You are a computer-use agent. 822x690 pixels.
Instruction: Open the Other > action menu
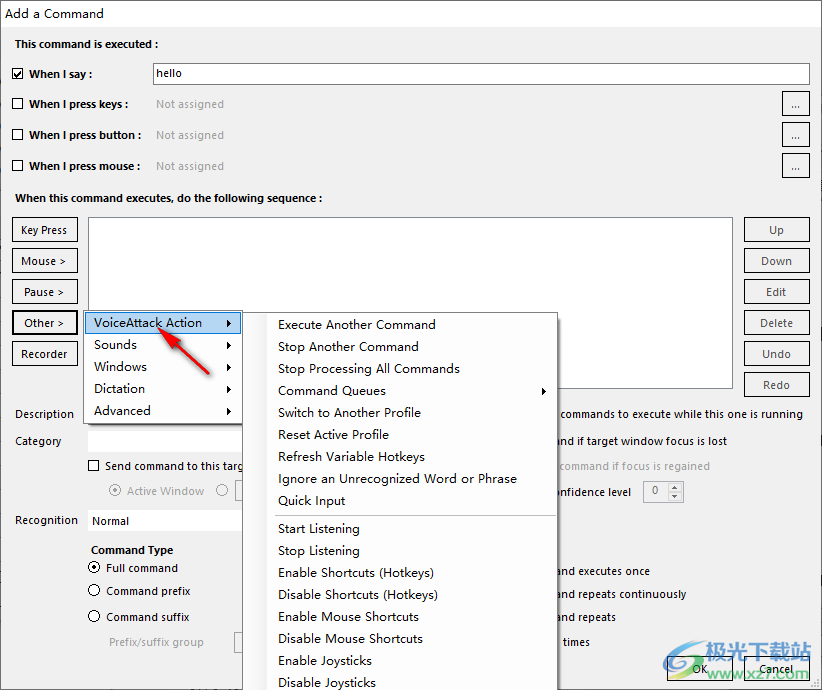tap(45, 322)
